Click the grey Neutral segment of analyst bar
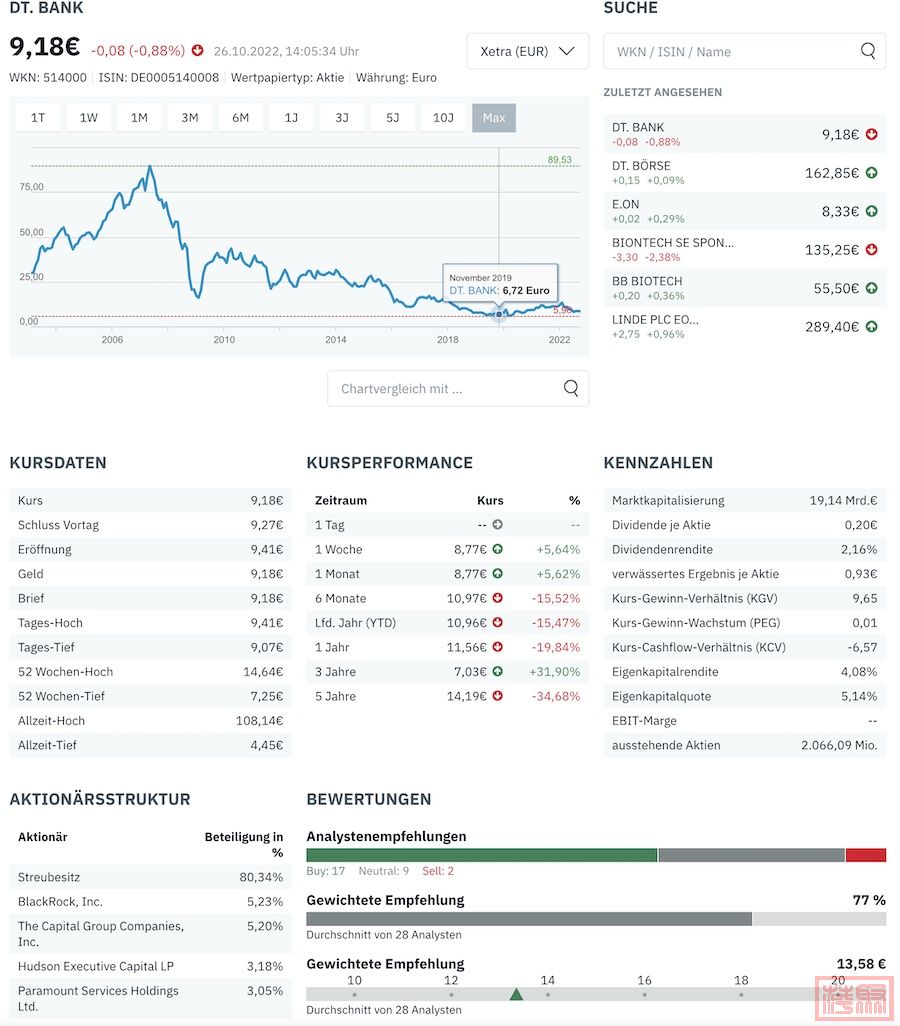 751,855
